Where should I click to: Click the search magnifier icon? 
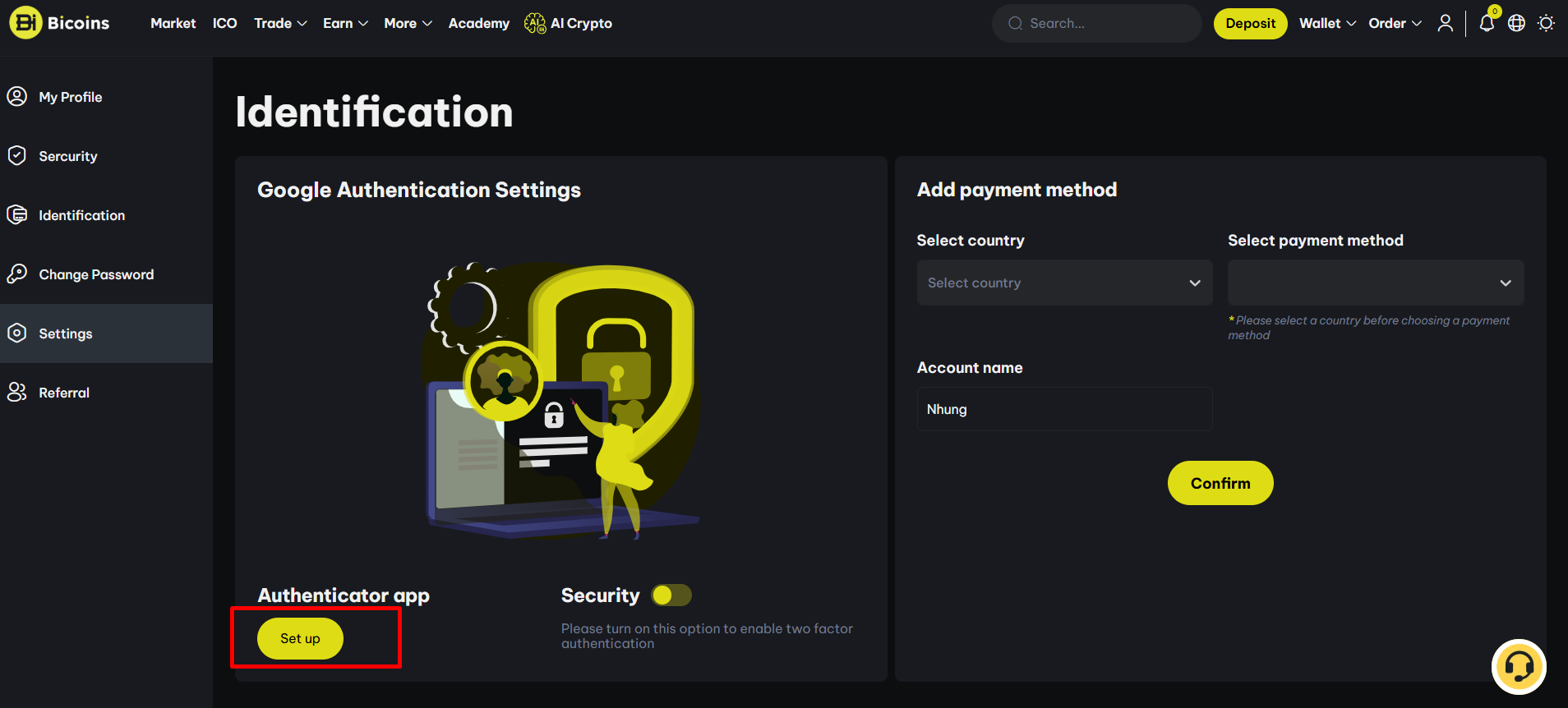pos(1015,23)
